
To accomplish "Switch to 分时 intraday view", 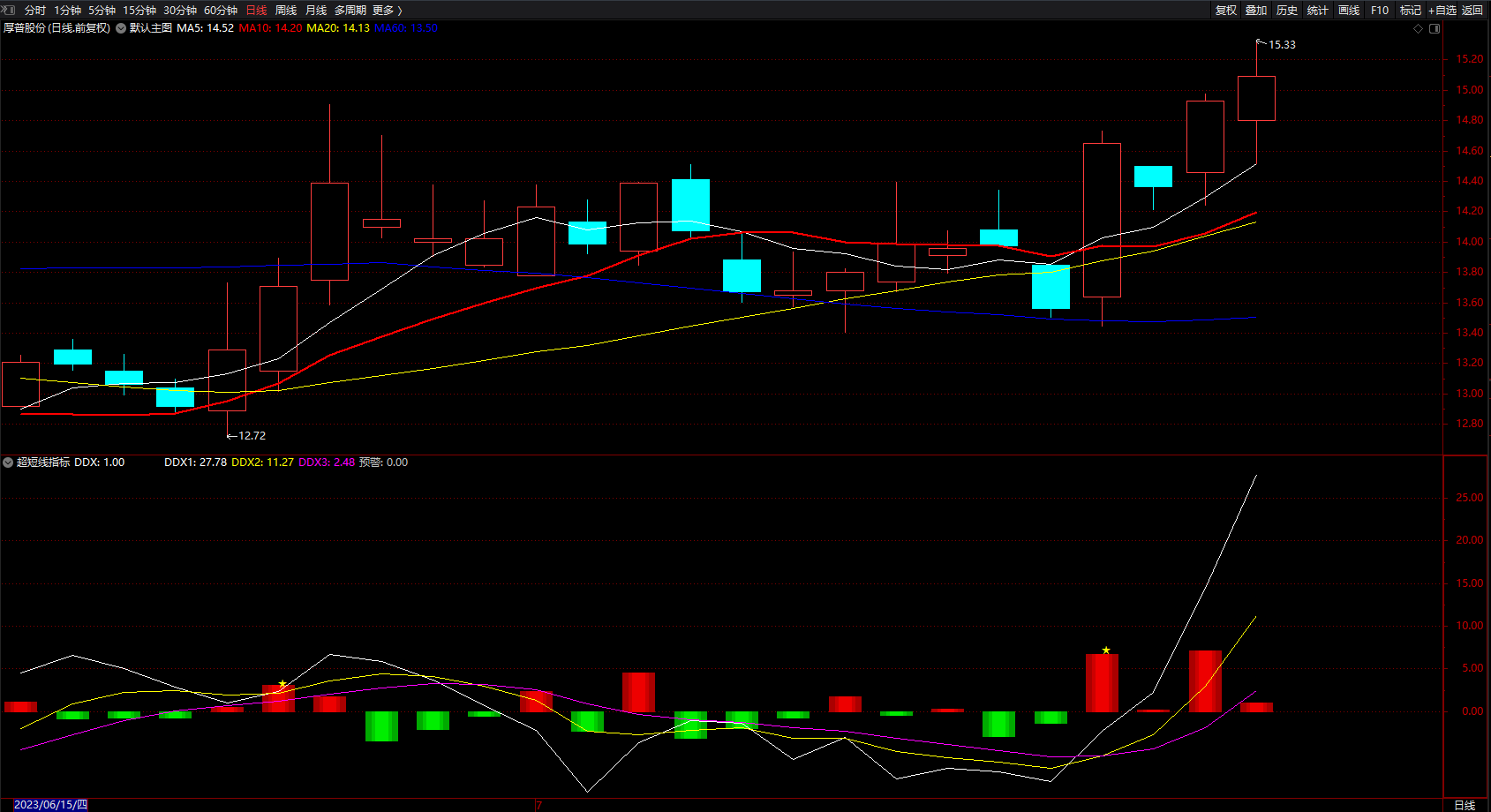I will 35,11.
